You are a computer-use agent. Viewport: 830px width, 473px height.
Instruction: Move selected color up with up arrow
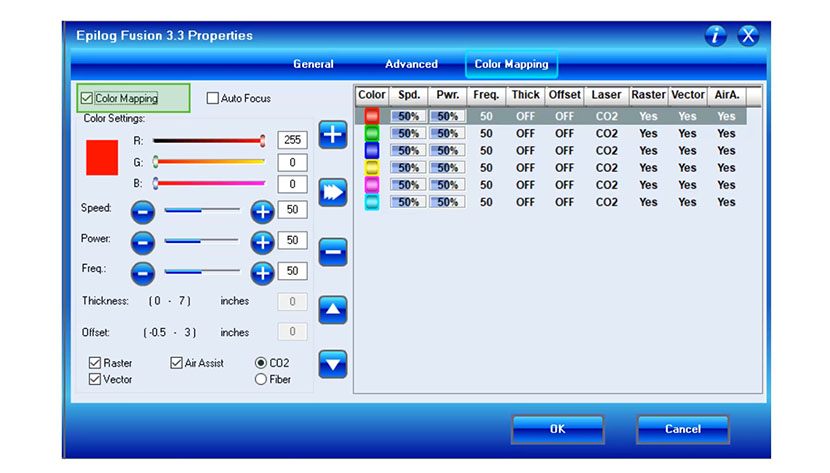coord(333,310)
